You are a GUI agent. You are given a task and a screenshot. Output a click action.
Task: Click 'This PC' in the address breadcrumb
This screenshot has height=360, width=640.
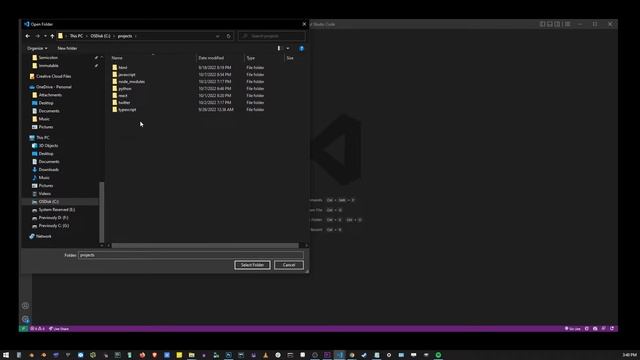click(76, 36)
